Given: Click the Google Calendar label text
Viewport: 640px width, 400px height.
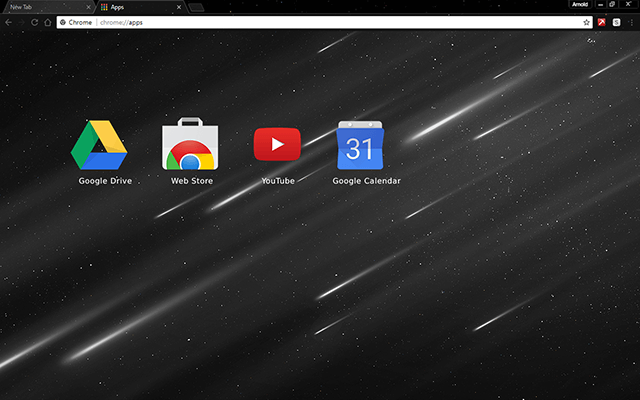Looking at the screenshot, I should 367,181.
